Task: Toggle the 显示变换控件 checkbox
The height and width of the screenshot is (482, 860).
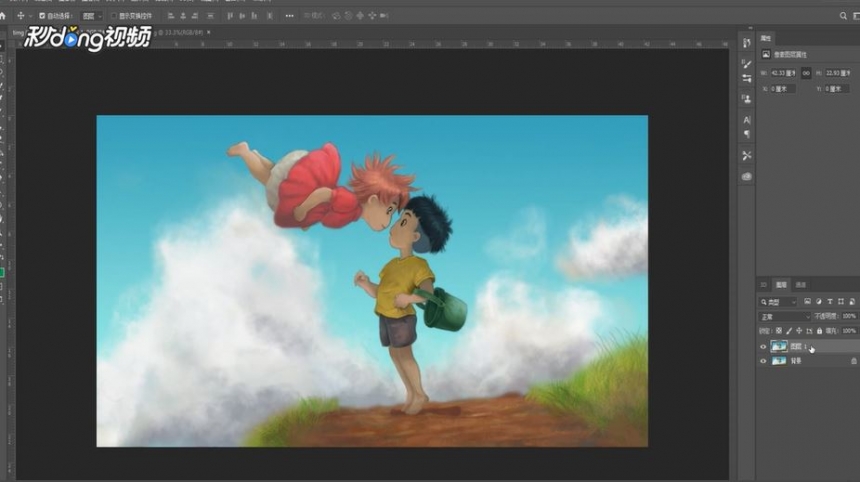Action: click(x=115, y=16)
